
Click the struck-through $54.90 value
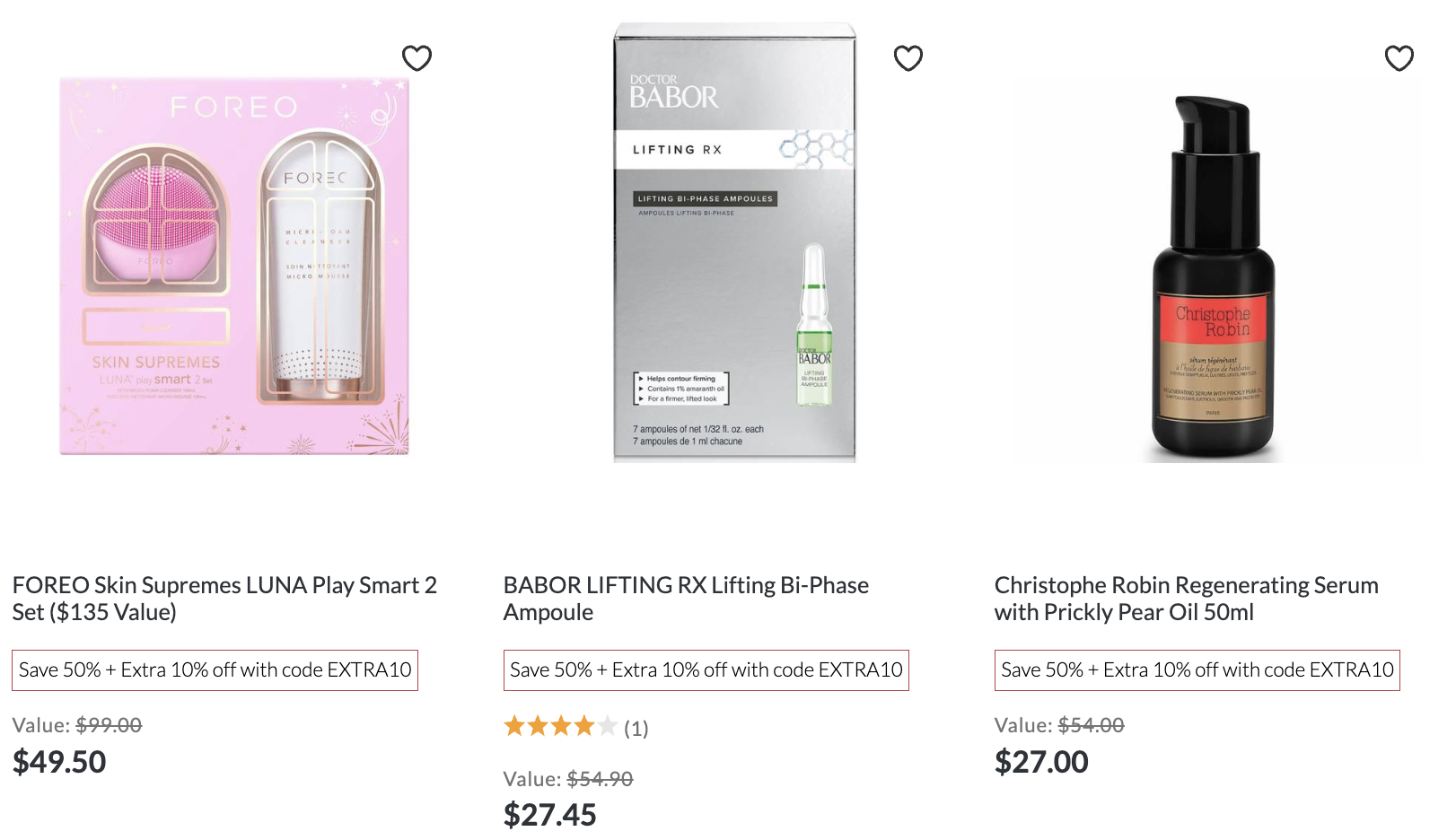[x=600, y=779]
